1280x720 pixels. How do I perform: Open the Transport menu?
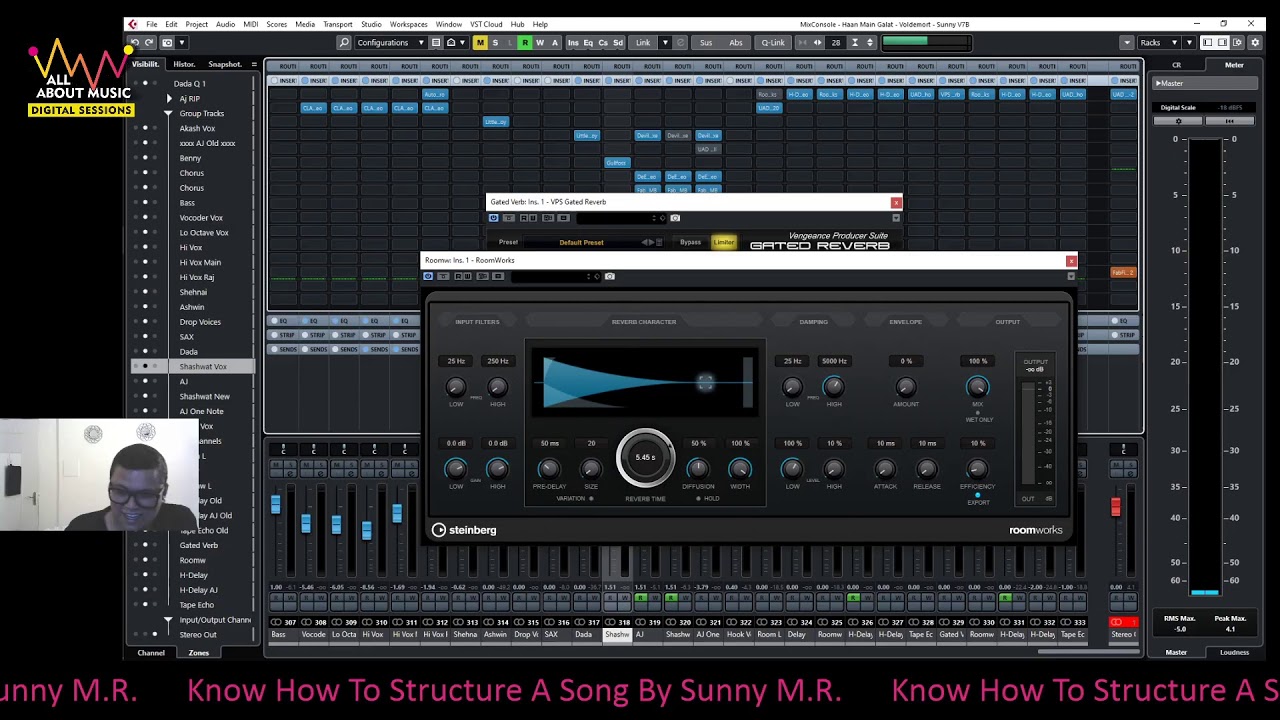337,24
